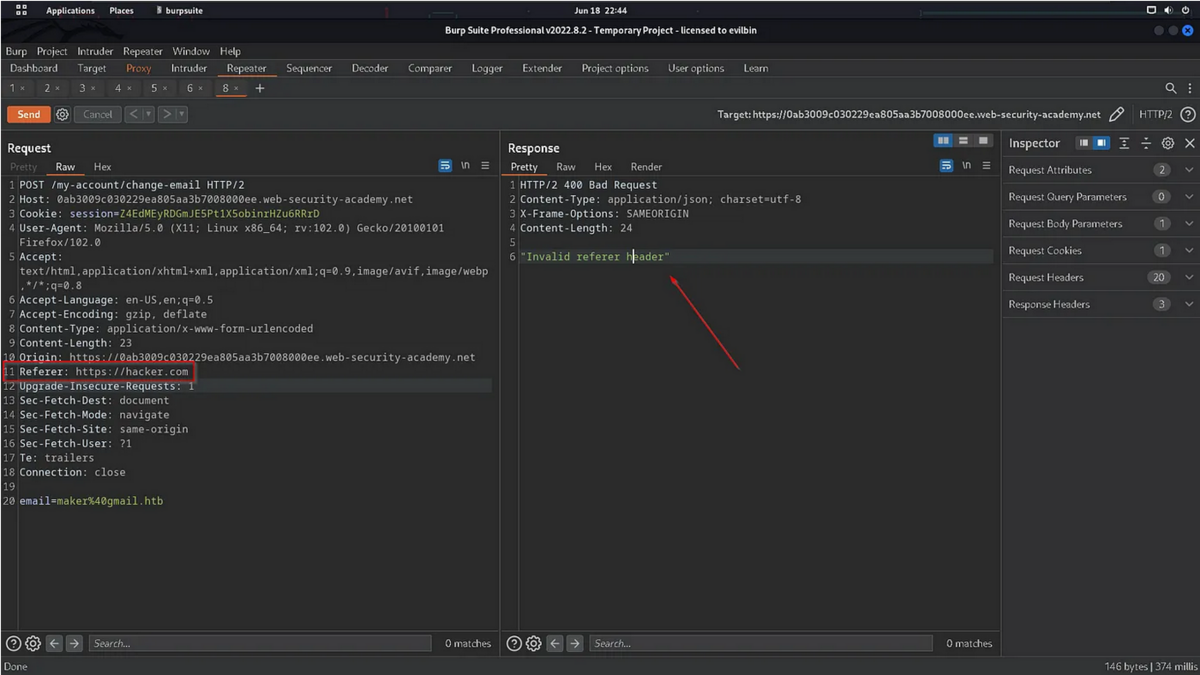Open the Proxy tab
Screen dimensions: 1200x675
coord(138,68)
